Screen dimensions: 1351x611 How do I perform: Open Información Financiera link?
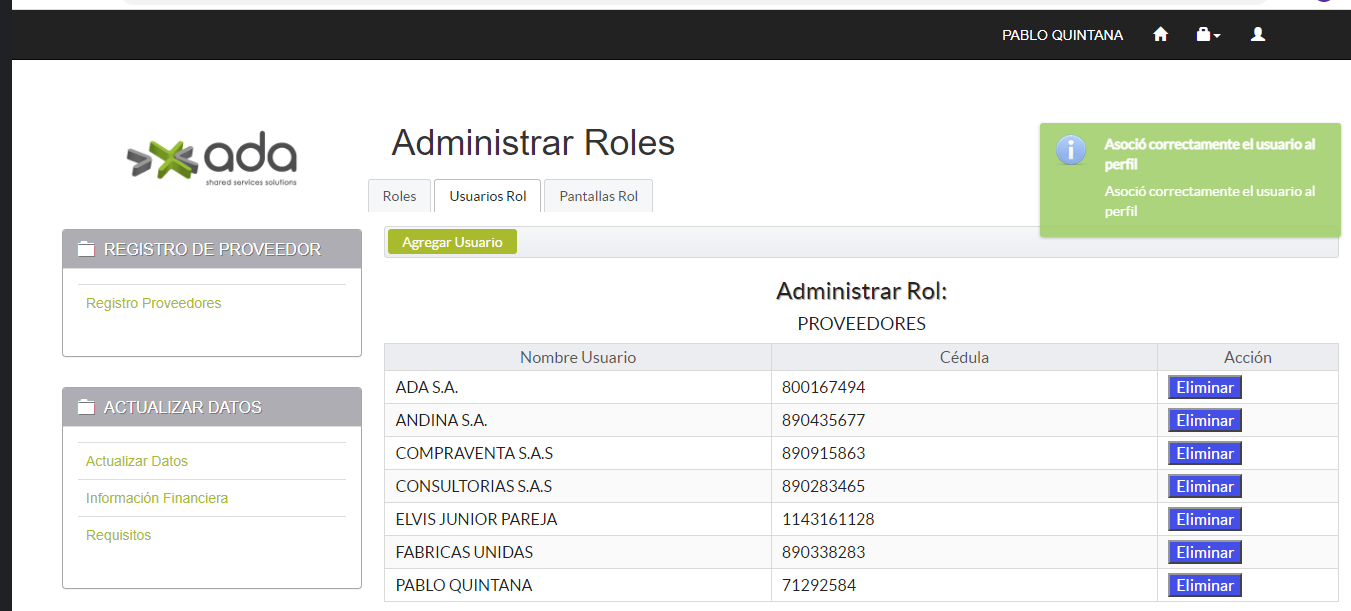click(x=157, y=498)
